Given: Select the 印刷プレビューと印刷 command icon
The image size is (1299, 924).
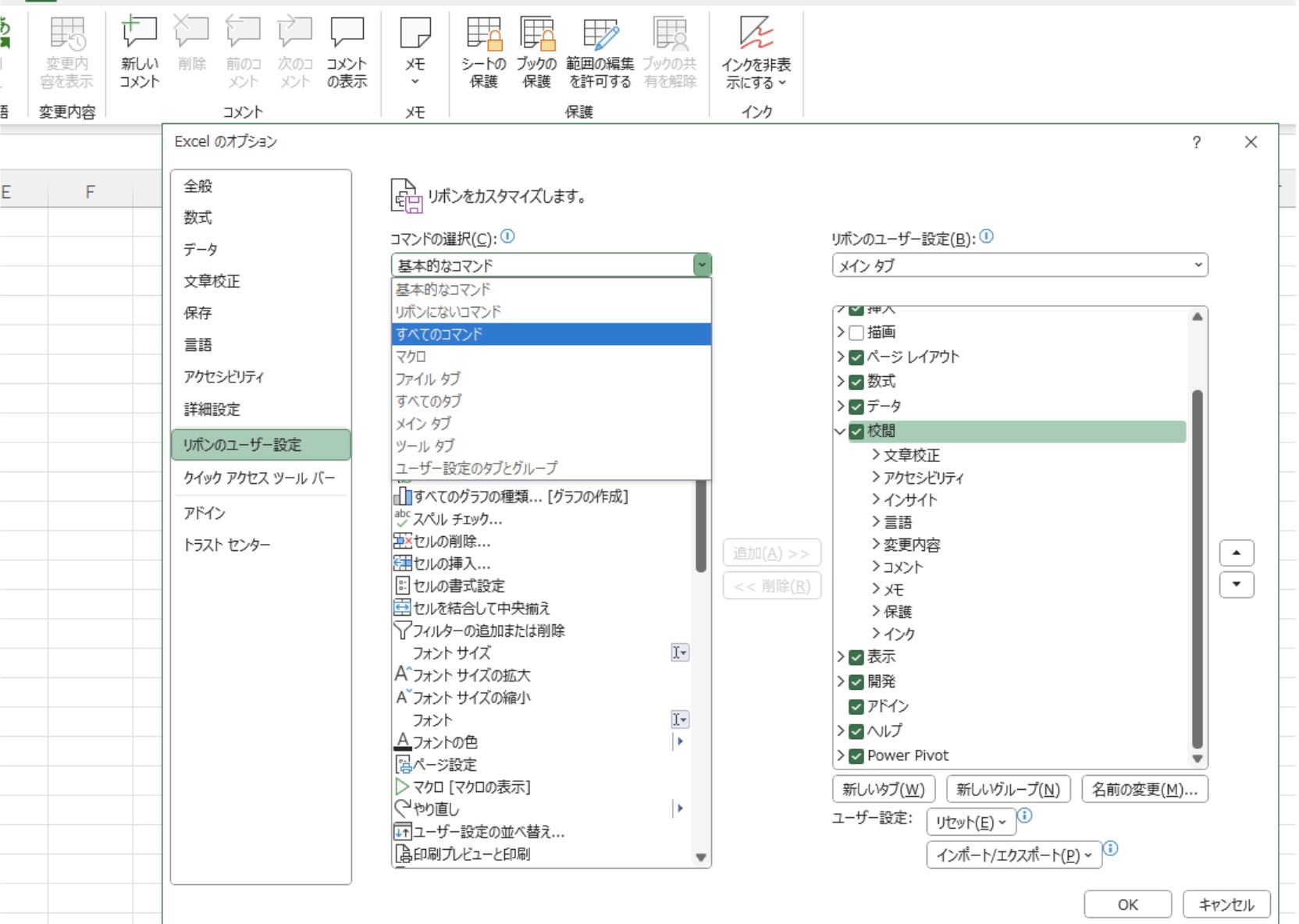Looking at the screenshot, I should coord(402,854).
